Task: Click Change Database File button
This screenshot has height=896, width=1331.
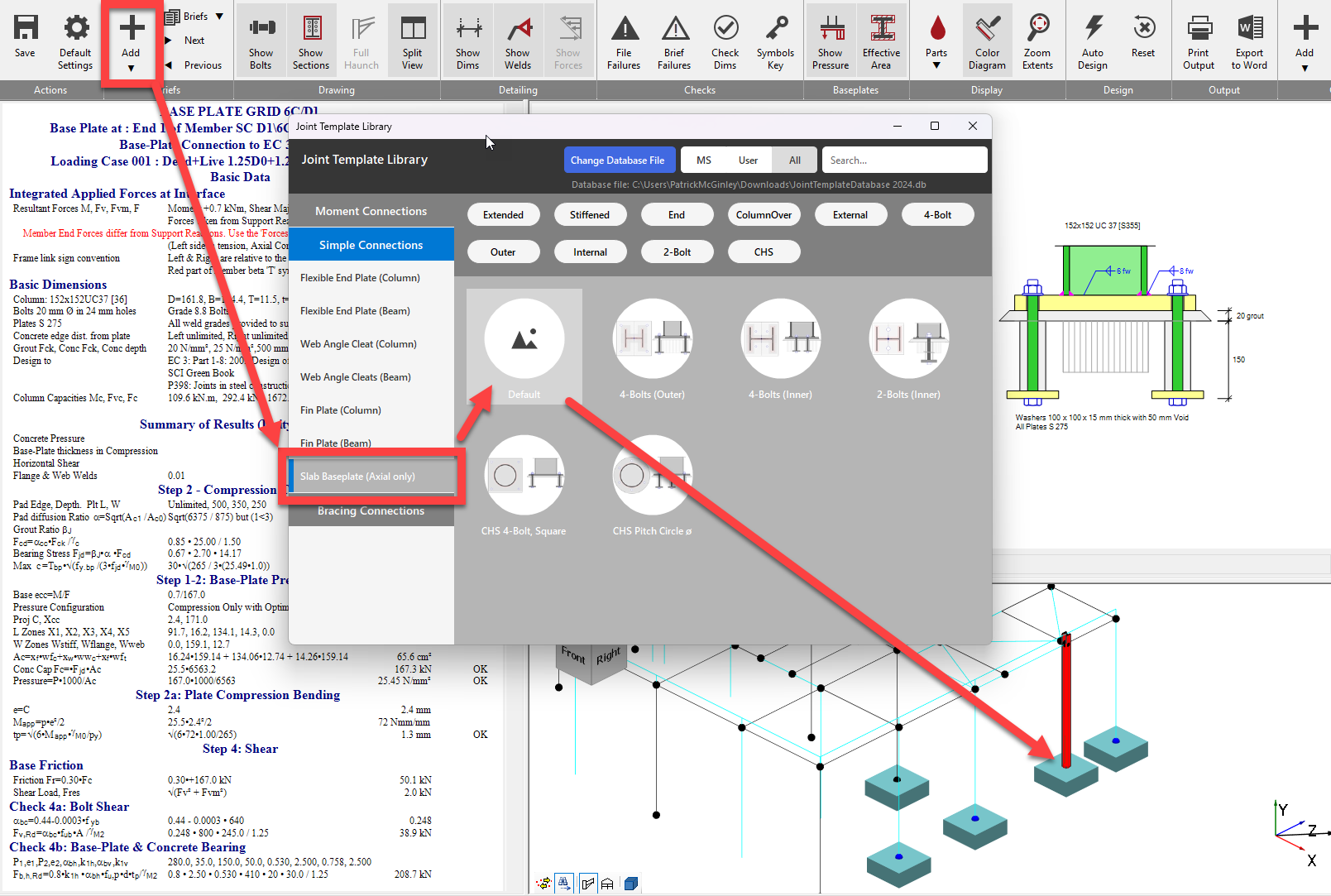Action: tap(617, 161)
